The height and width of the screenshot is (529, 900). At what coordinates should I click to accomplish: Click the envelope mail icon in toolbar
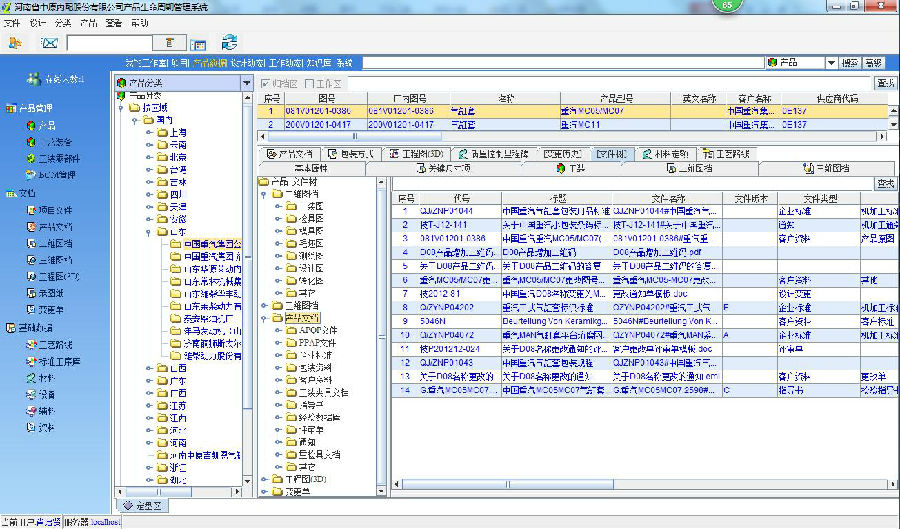click(x=47, y=42)
